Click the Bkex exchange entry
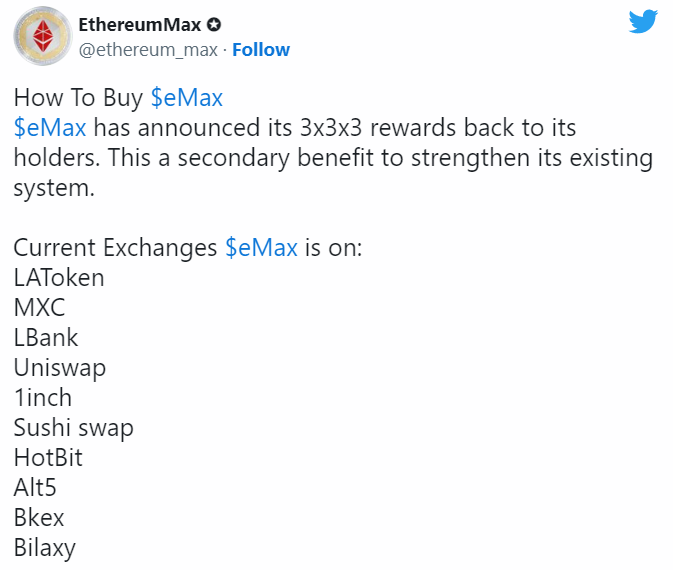673x570 pixels. pos(40,517)
